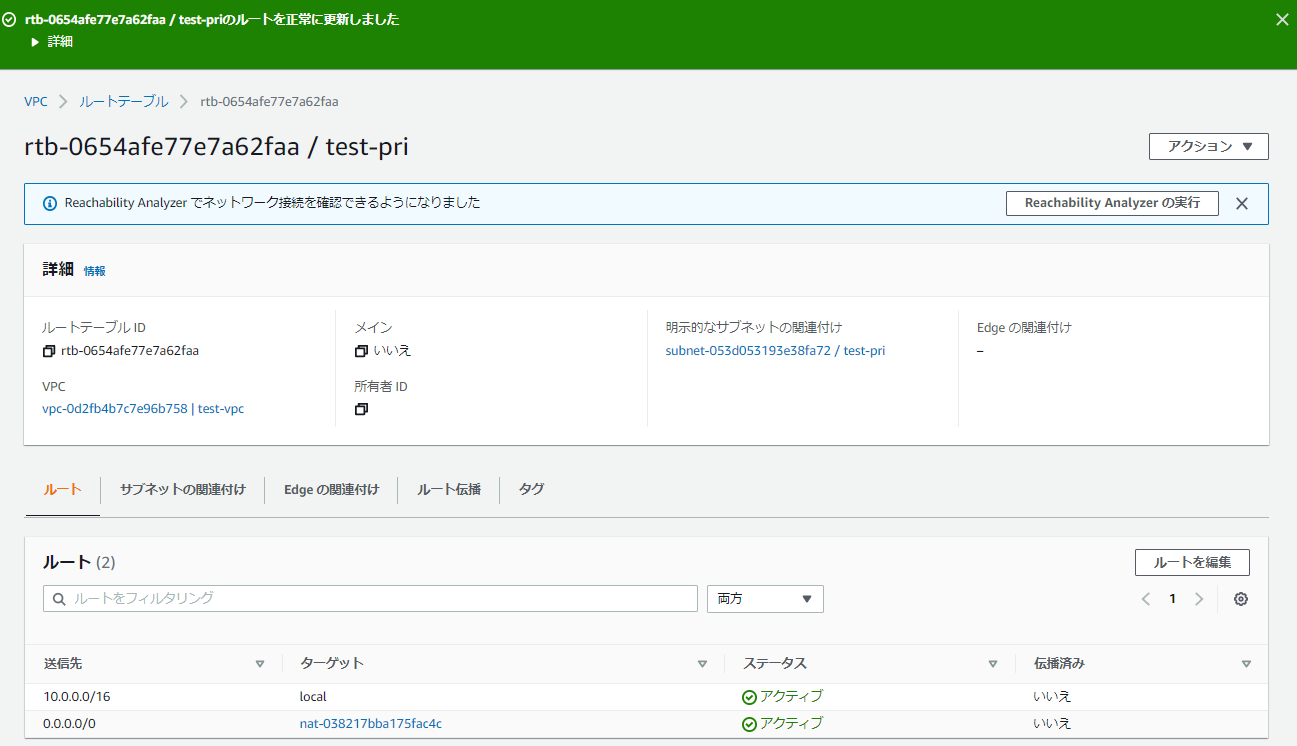The width and height of the screenshot is (1297, 746).
Task: Click the 情報 link beside 詳細
Action: pyautogui.click(x=95, y=271)
